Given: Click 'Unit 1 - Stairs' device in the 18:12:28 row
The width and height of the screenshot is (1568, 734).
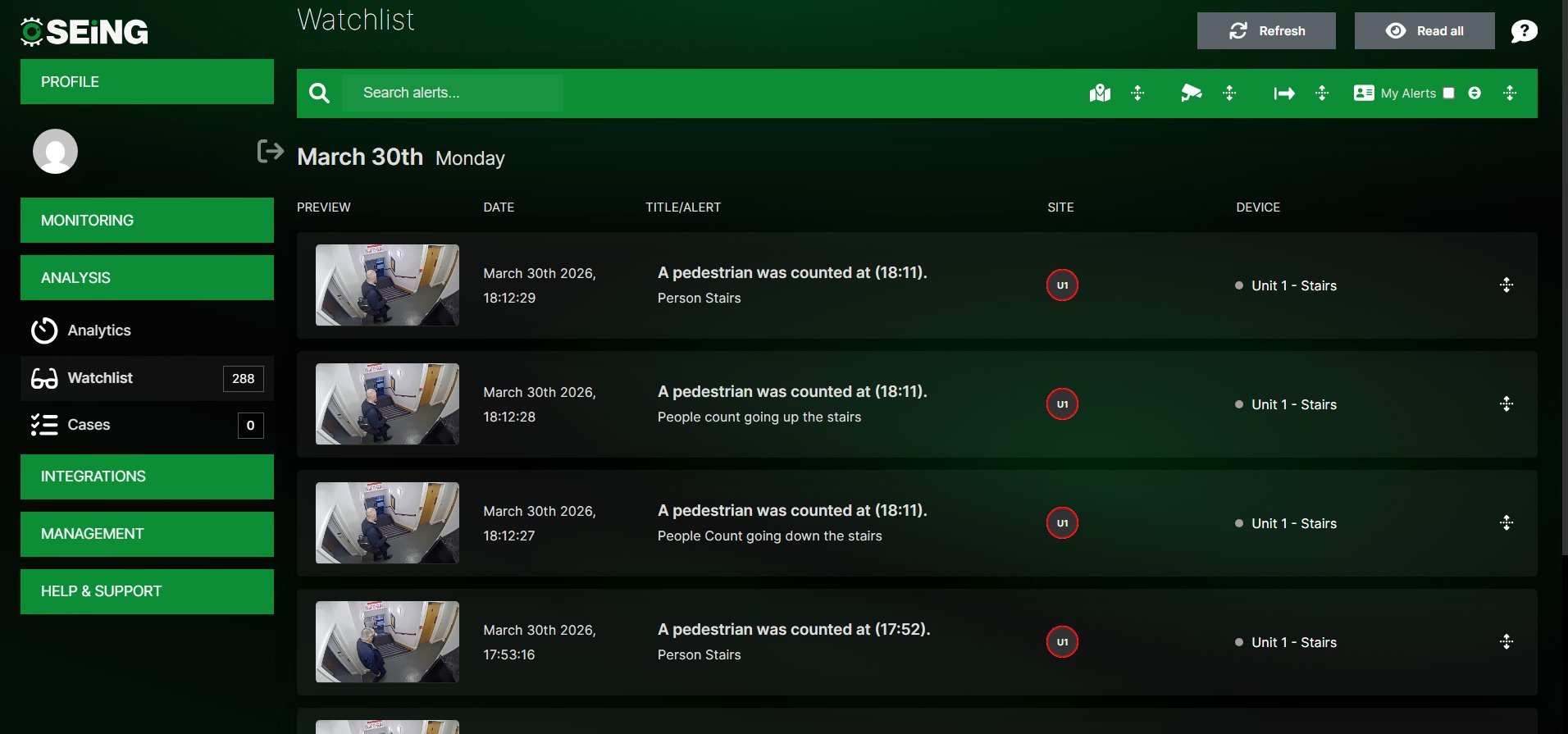Looking at the screenshot, I should point(1294,405).
